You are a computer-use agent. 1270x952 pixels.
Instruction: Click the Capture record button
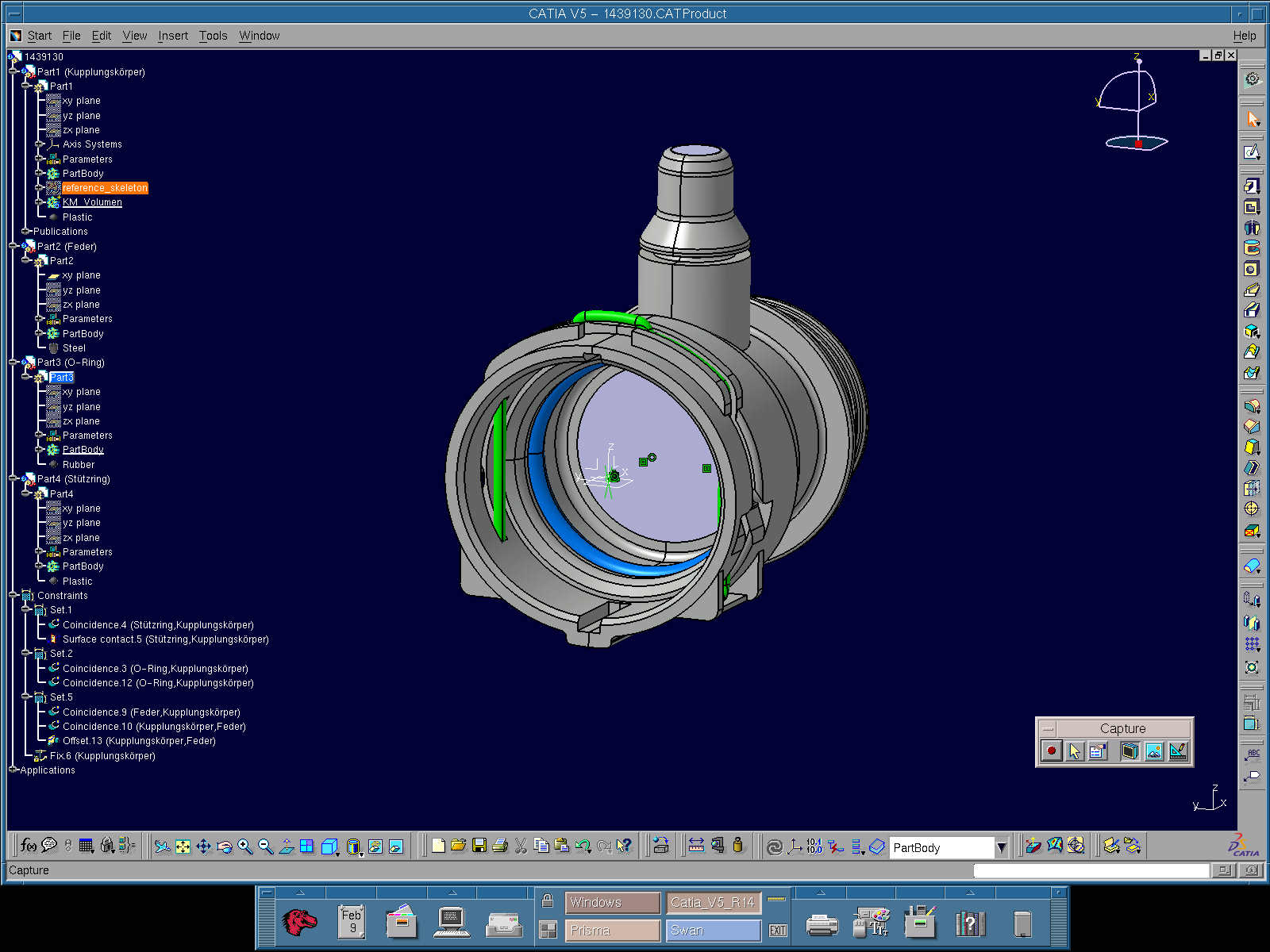pos(1051,750)
